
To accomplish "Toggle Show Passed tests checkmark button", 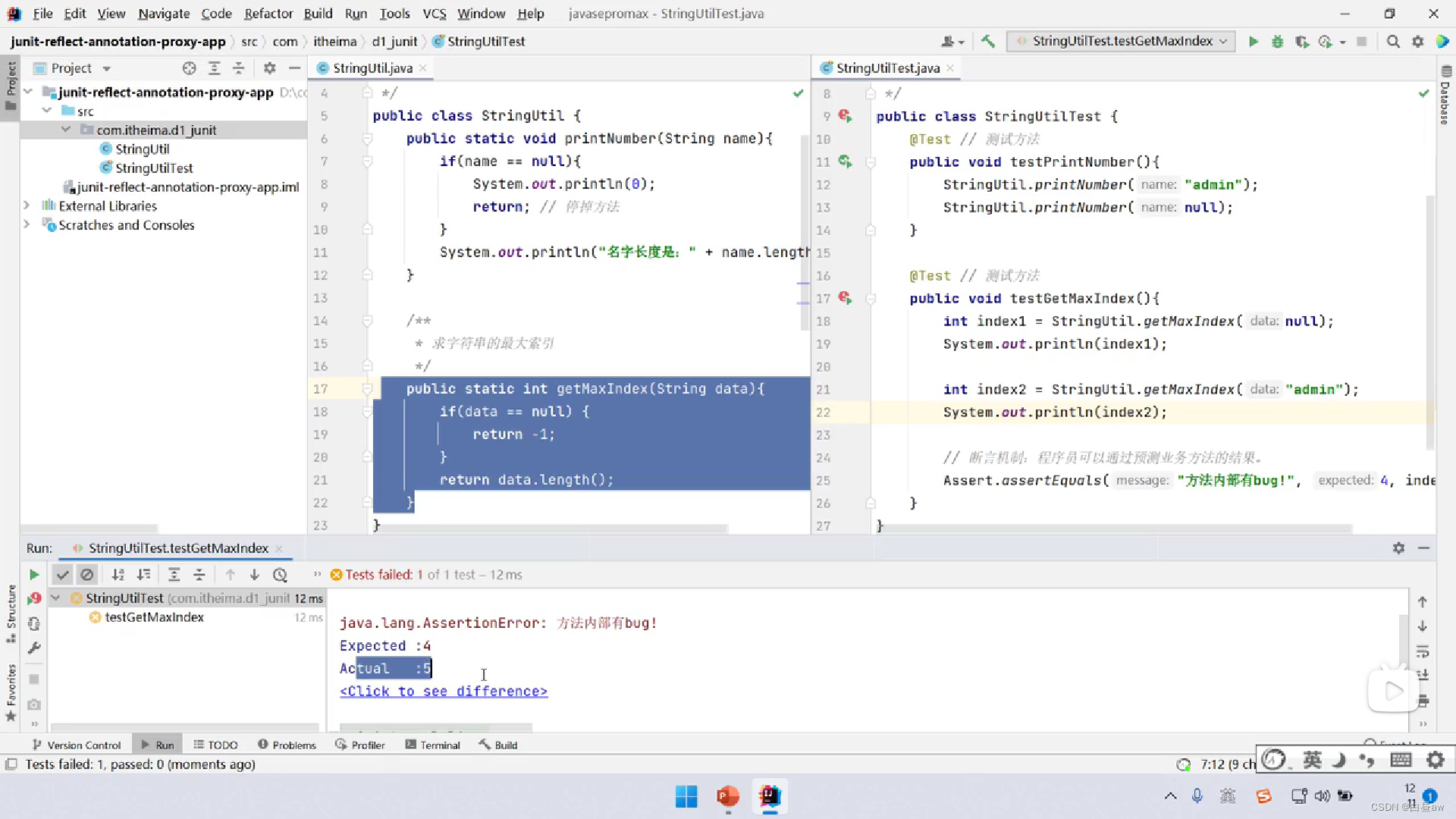I will click(x=63, y=575).
